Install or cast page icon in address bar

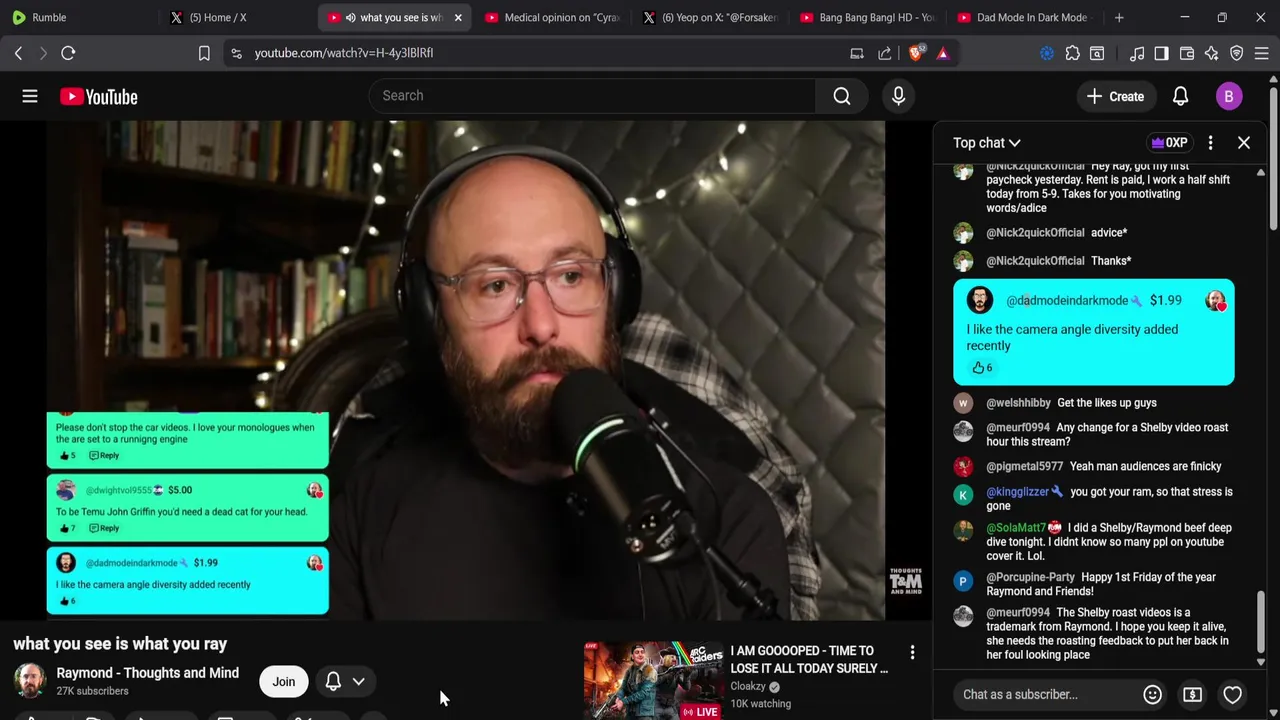(x=857, y=53)
